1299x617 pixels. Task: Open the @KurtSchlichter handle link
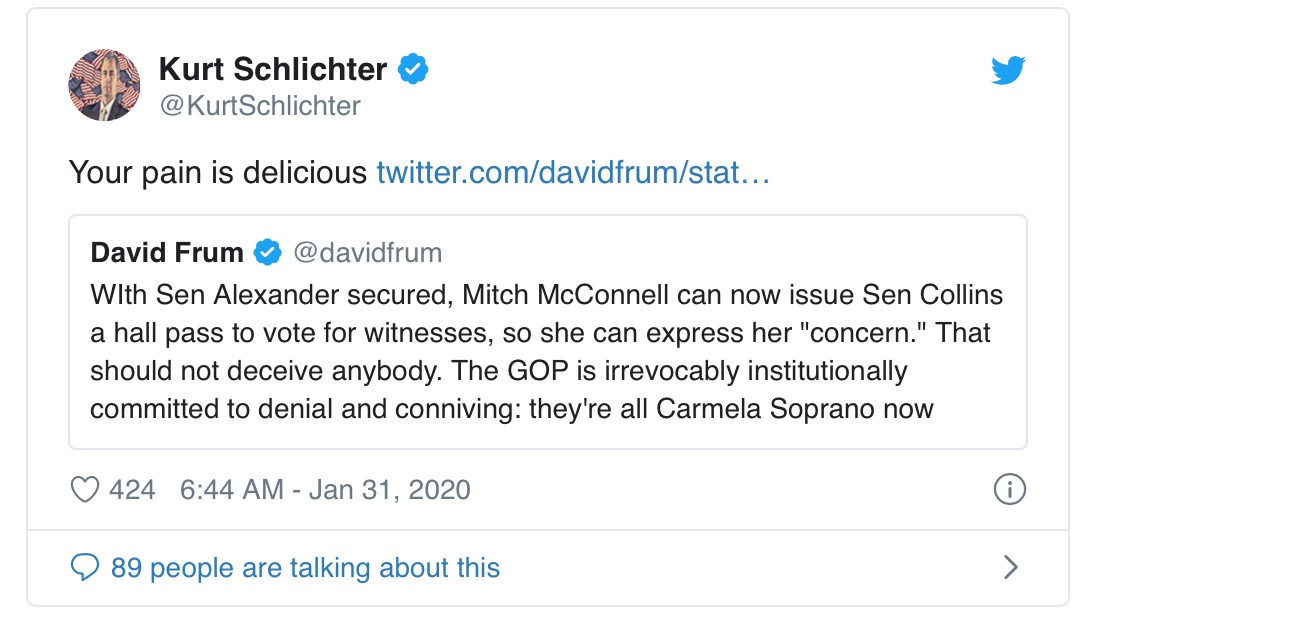[260, 106]
